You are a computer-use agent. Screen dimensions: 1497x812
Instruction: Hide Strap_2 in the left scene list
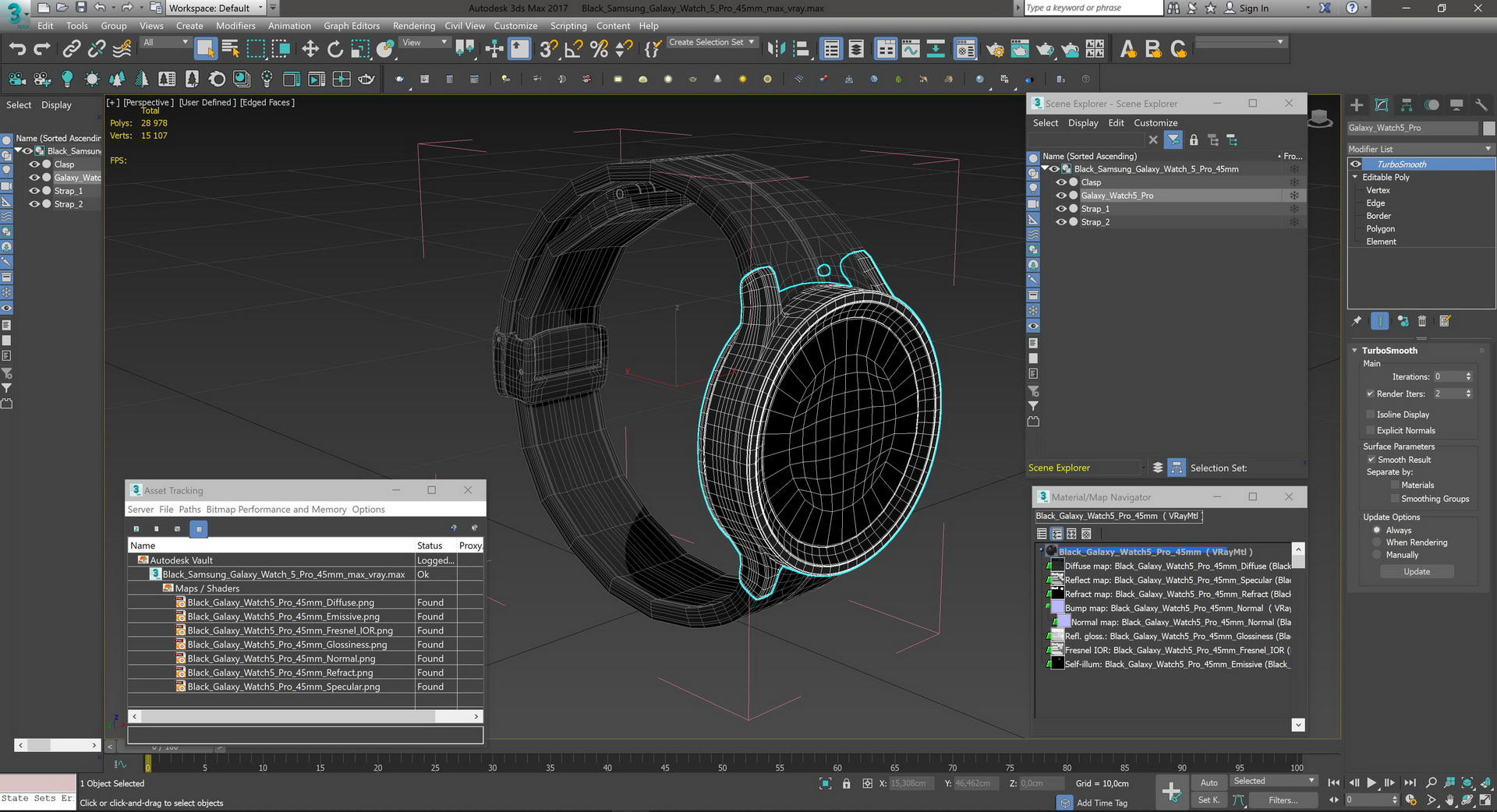click(x=34, y=204)
